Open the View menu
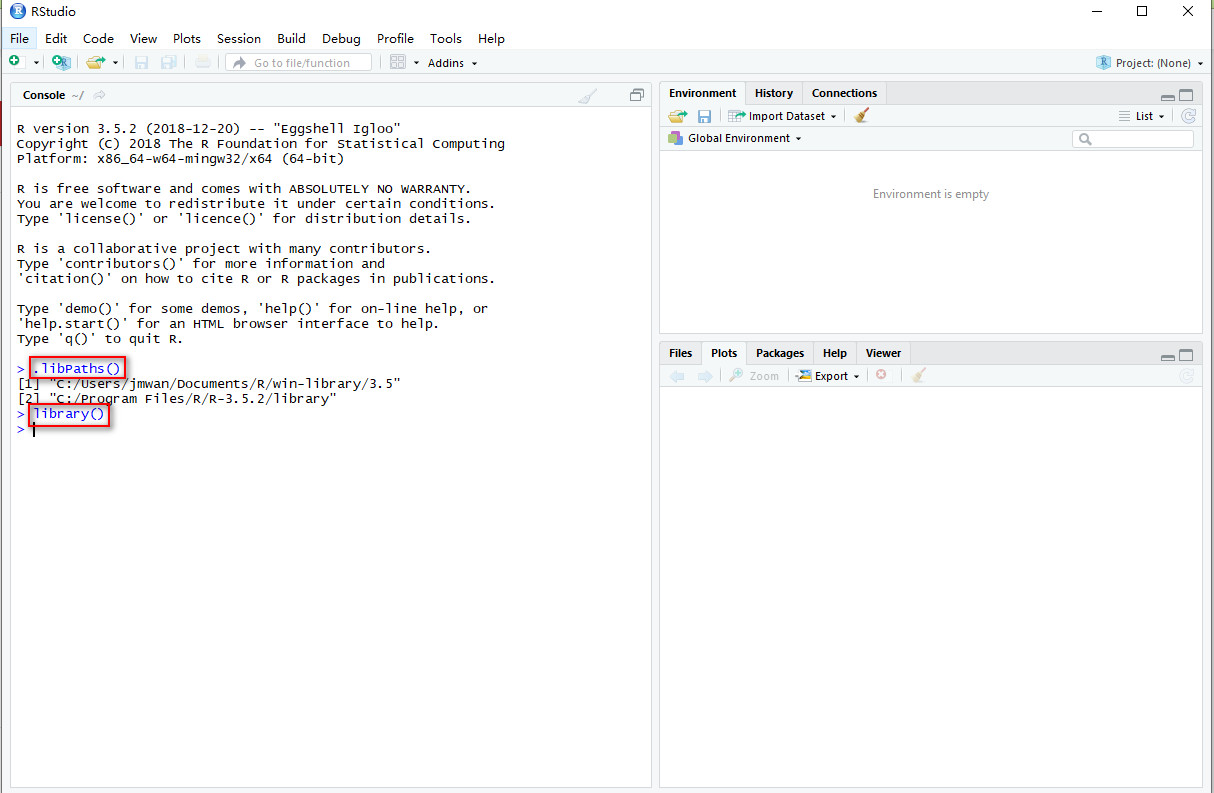 [143, 38]
